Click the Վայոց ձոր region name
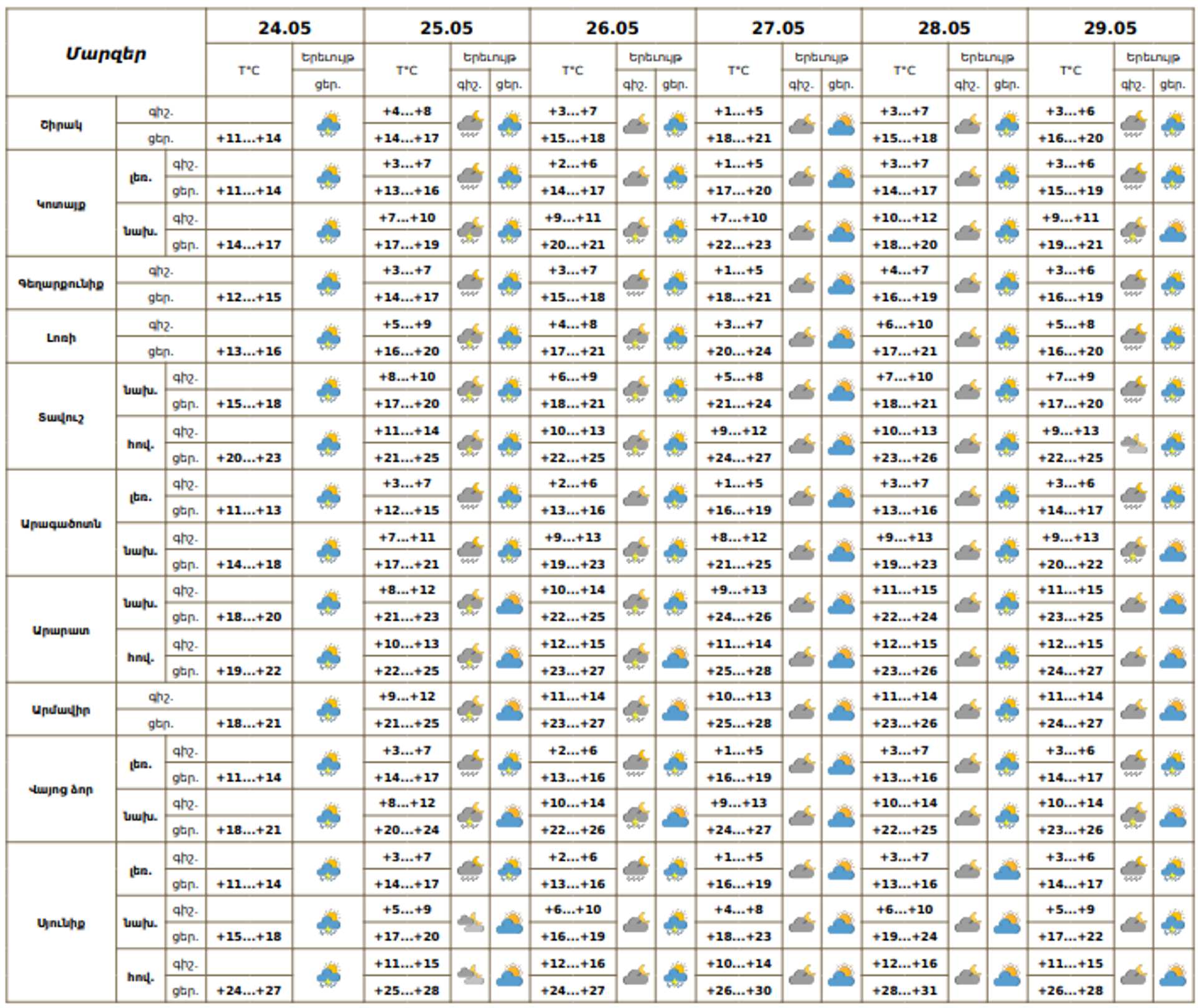The image size is (1198, 1008). [61, 789]
